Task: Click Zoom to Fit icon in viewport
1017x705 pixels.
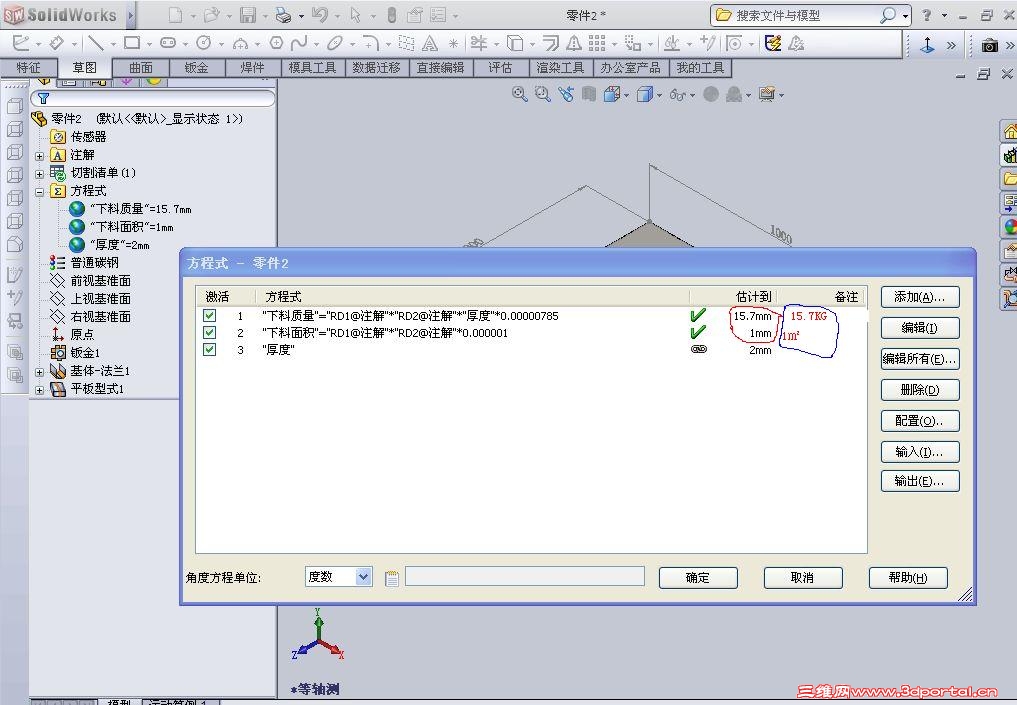Action: (x=520, y=95)
